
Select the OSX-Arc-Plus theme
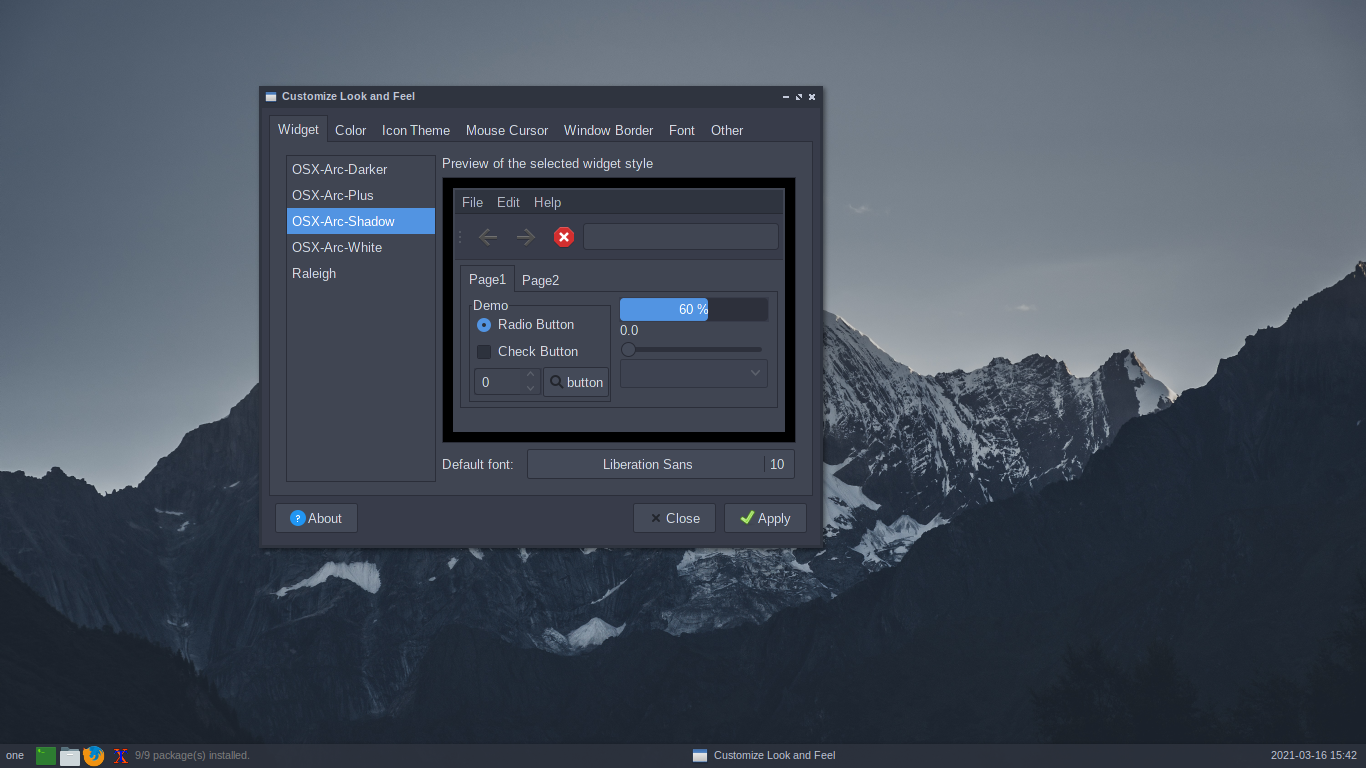(x=361, y=195)
